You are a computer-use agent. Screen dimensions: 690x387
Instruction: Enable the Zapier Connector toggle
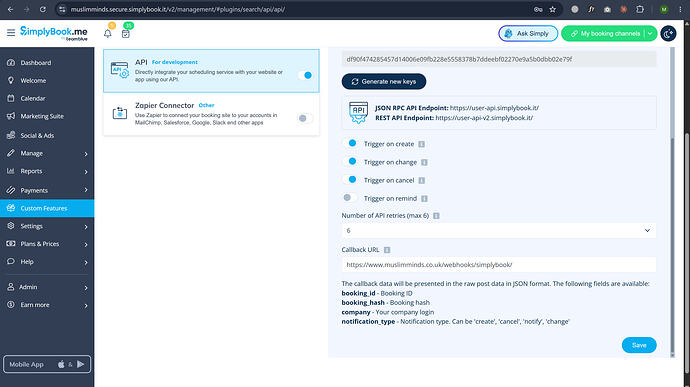(x=305, y=118)
